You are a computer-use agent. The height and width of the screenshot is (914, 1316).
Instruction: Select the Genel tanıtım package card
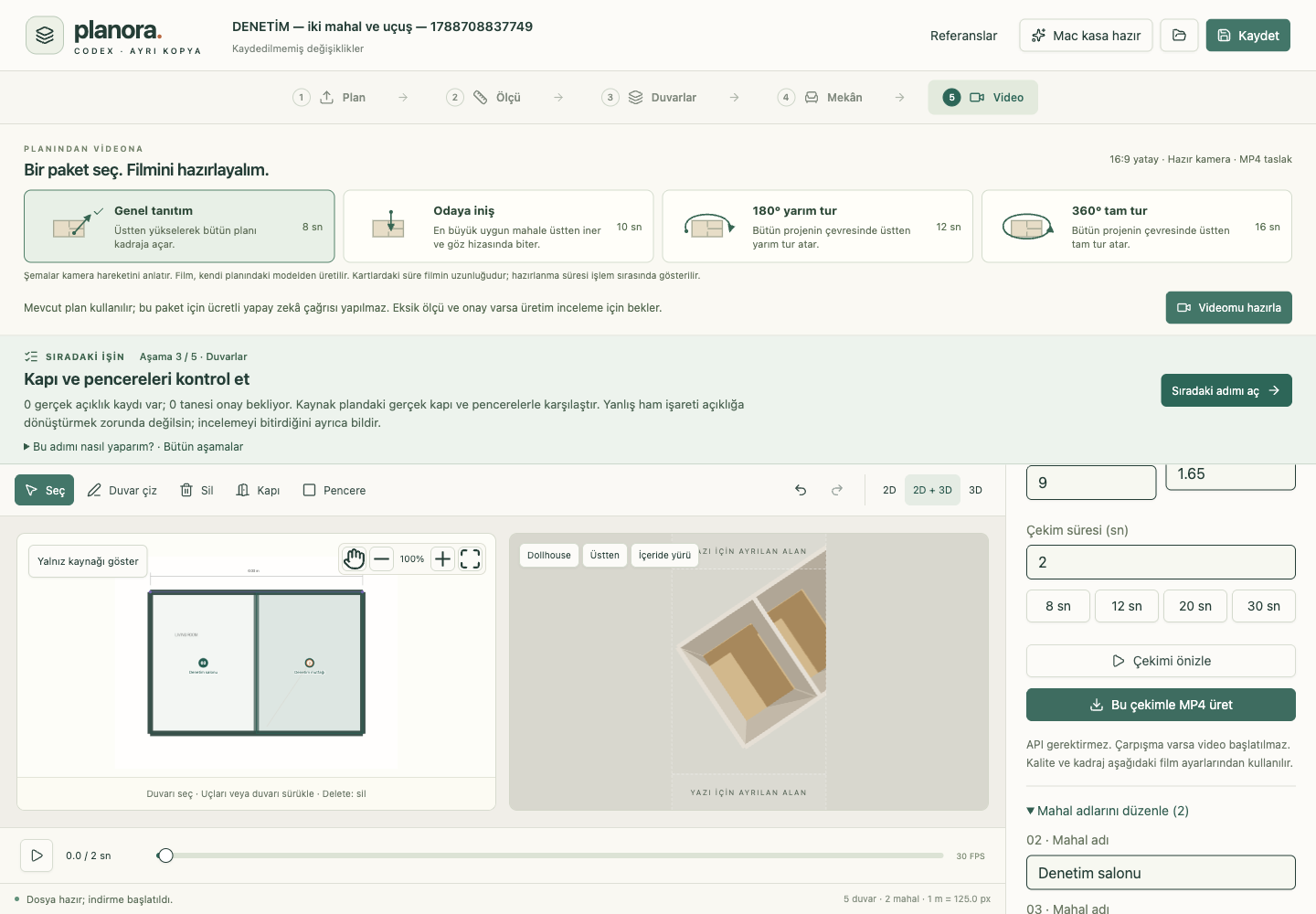point(179,227)
